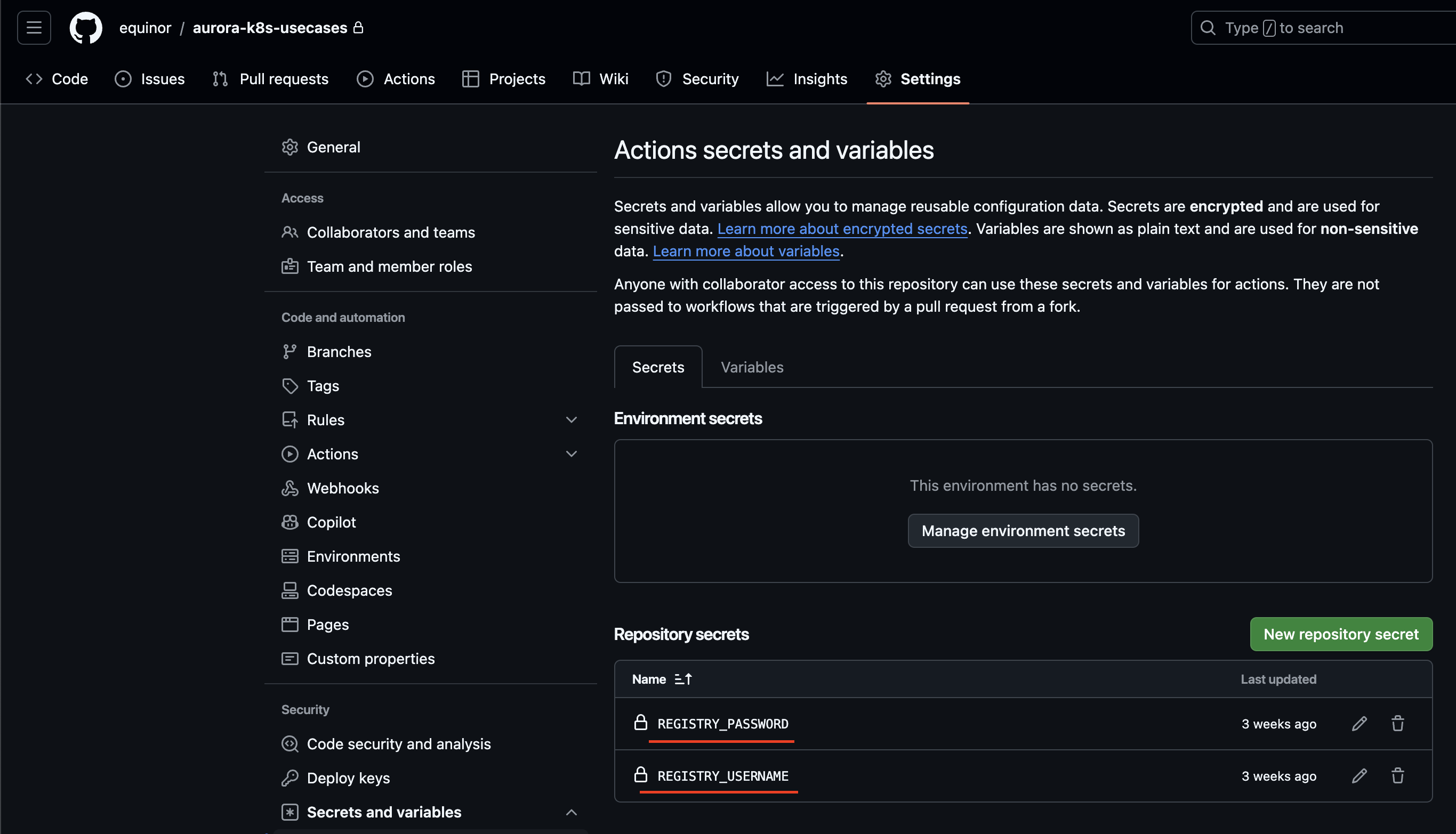Click New repository secret button

(1341, 634)
